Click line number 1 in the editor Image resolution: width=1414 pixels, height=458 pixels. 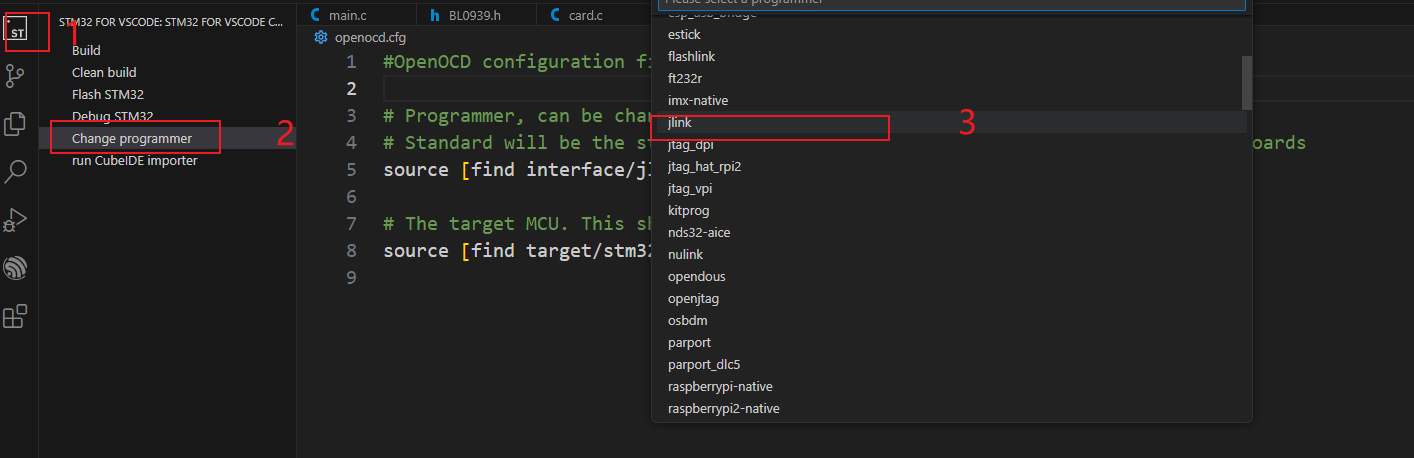point(350,62)
